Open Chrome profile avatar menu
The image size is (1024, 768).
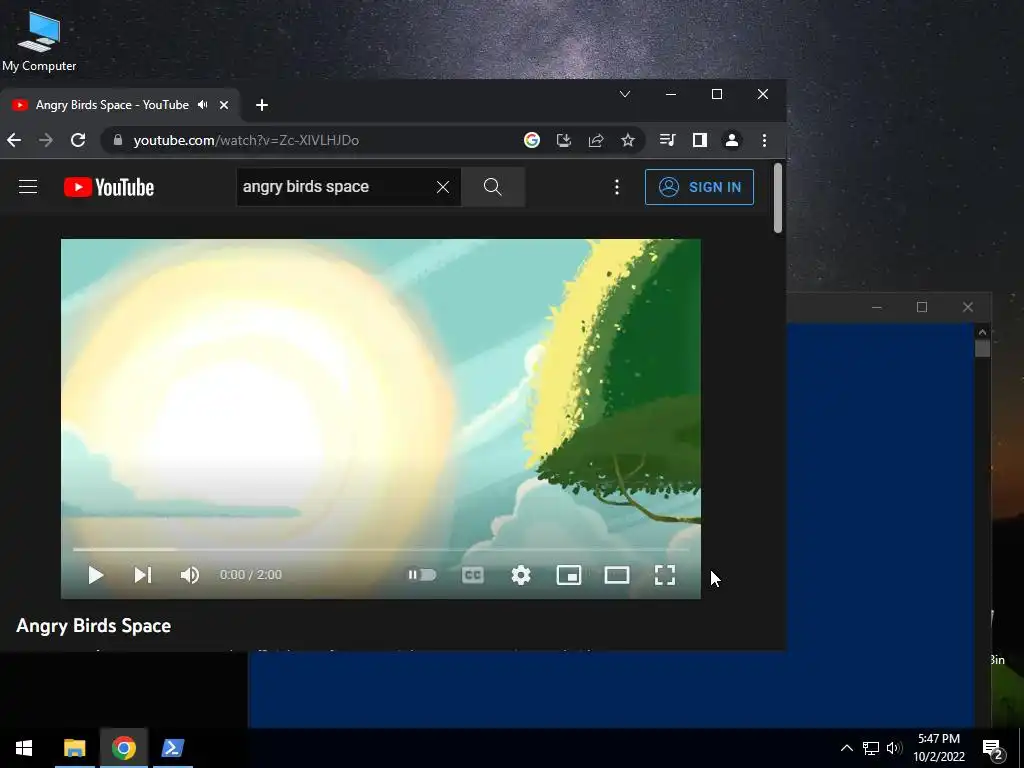(732, 140)
